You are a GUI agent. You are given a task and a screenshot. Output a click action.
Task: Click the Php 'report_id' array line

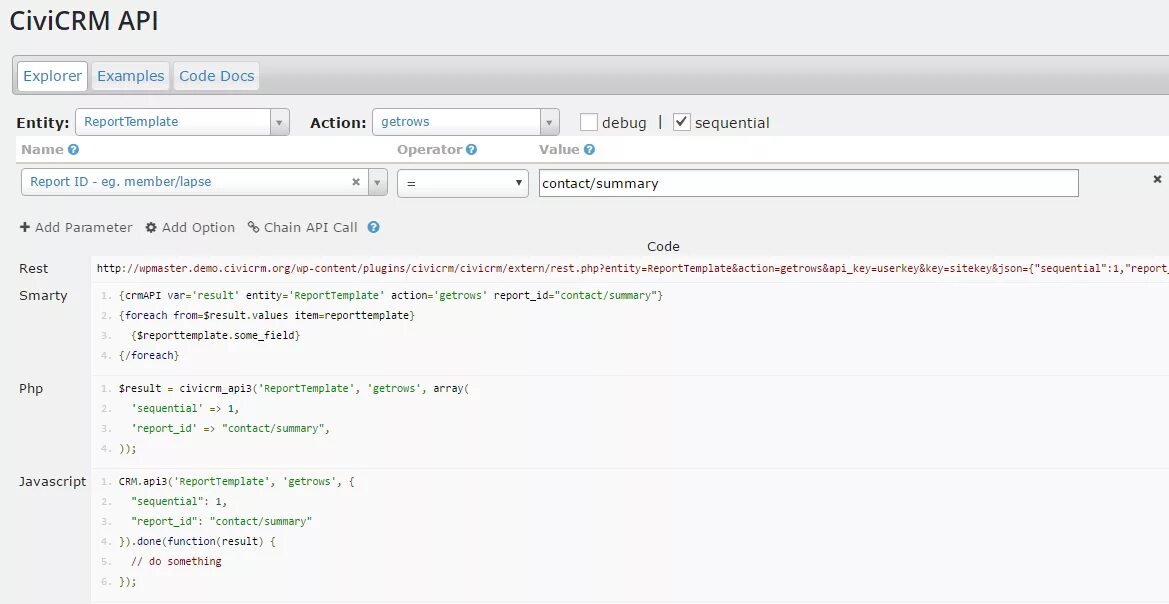230,429
